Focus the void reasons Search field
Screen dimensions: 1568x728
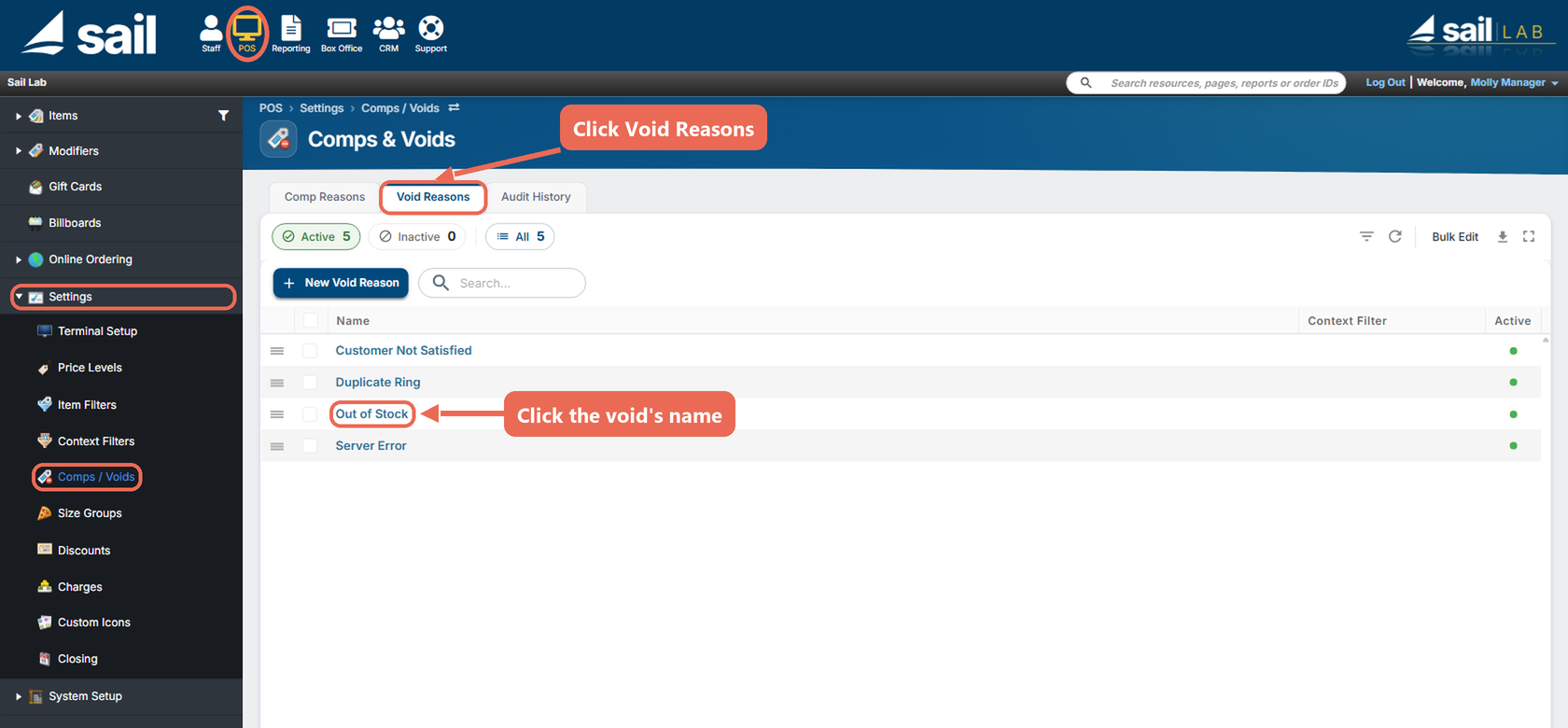click(x=502, y=283)
